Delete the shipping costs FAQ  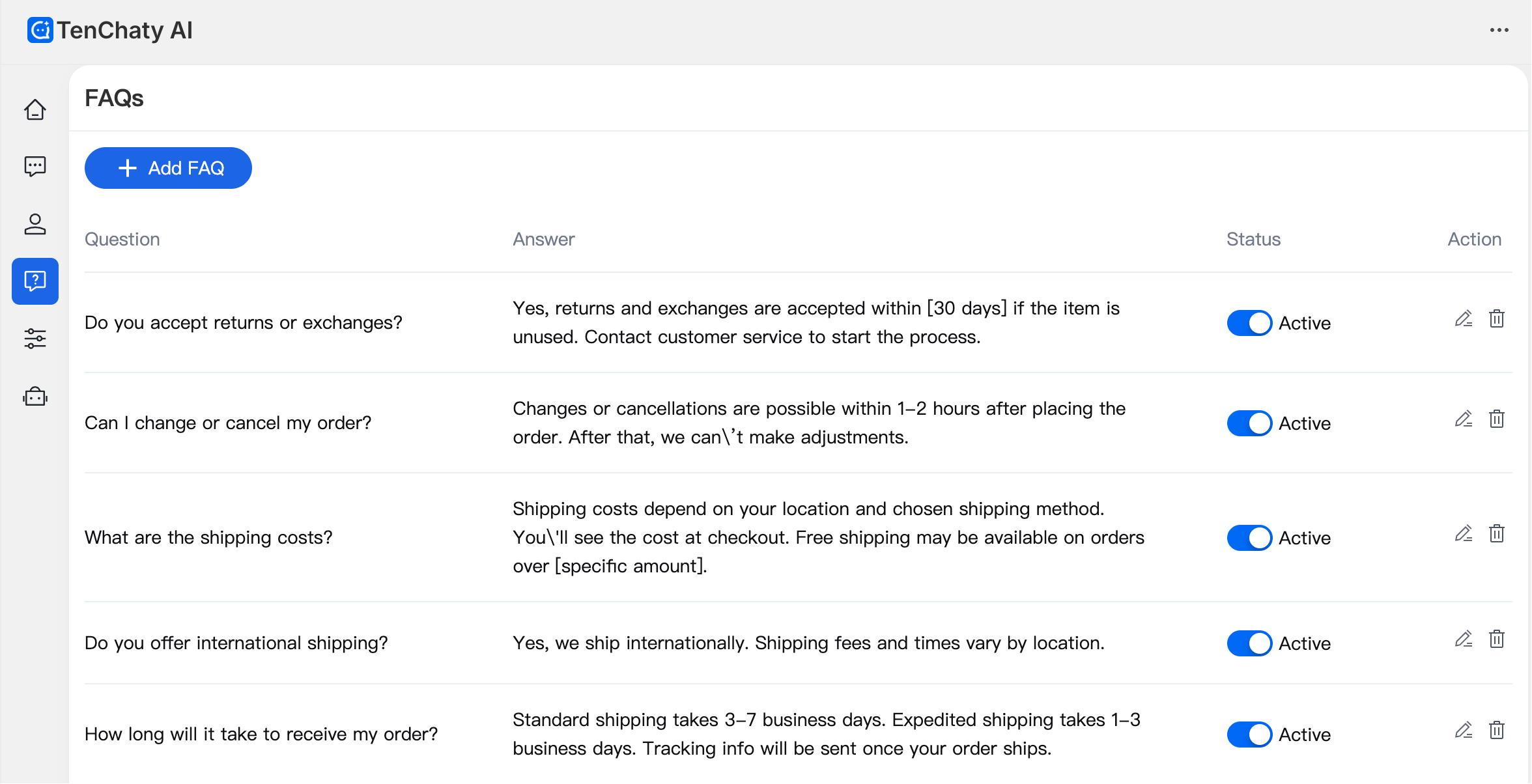(x=1497, y=534)
